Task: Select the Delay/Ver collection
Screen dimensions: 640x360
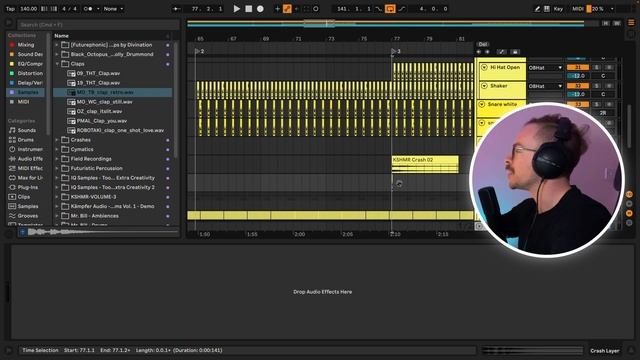Action: coord(25,83)
